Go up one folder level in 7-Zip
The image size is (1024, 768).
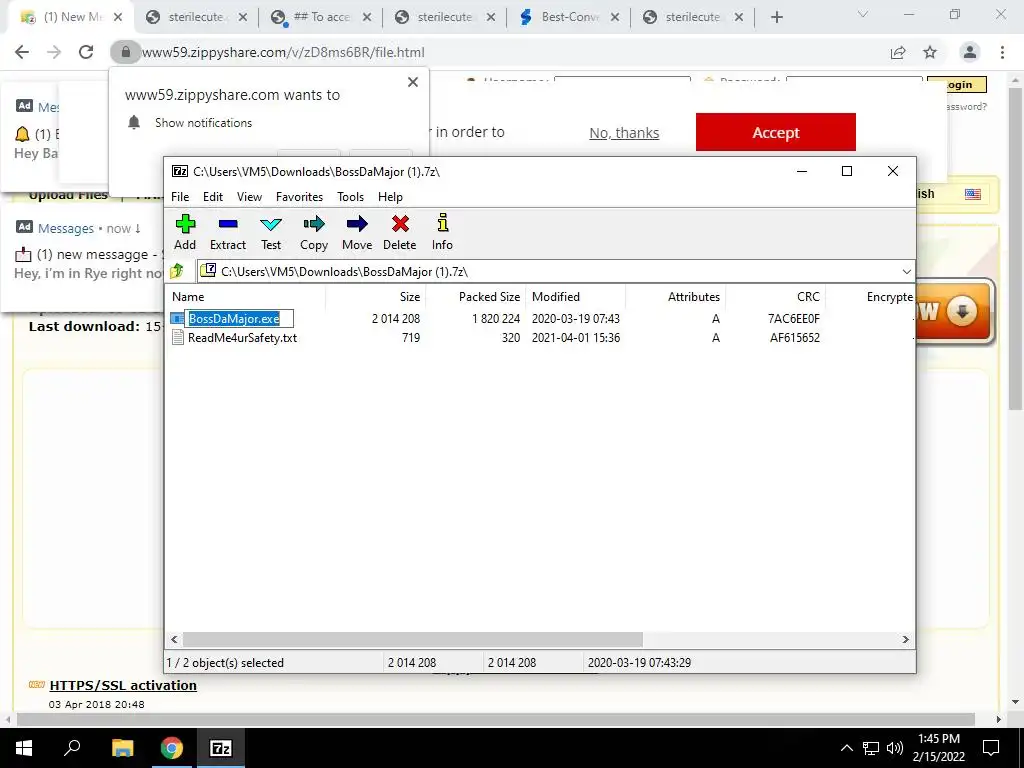(x=177, y=271)
